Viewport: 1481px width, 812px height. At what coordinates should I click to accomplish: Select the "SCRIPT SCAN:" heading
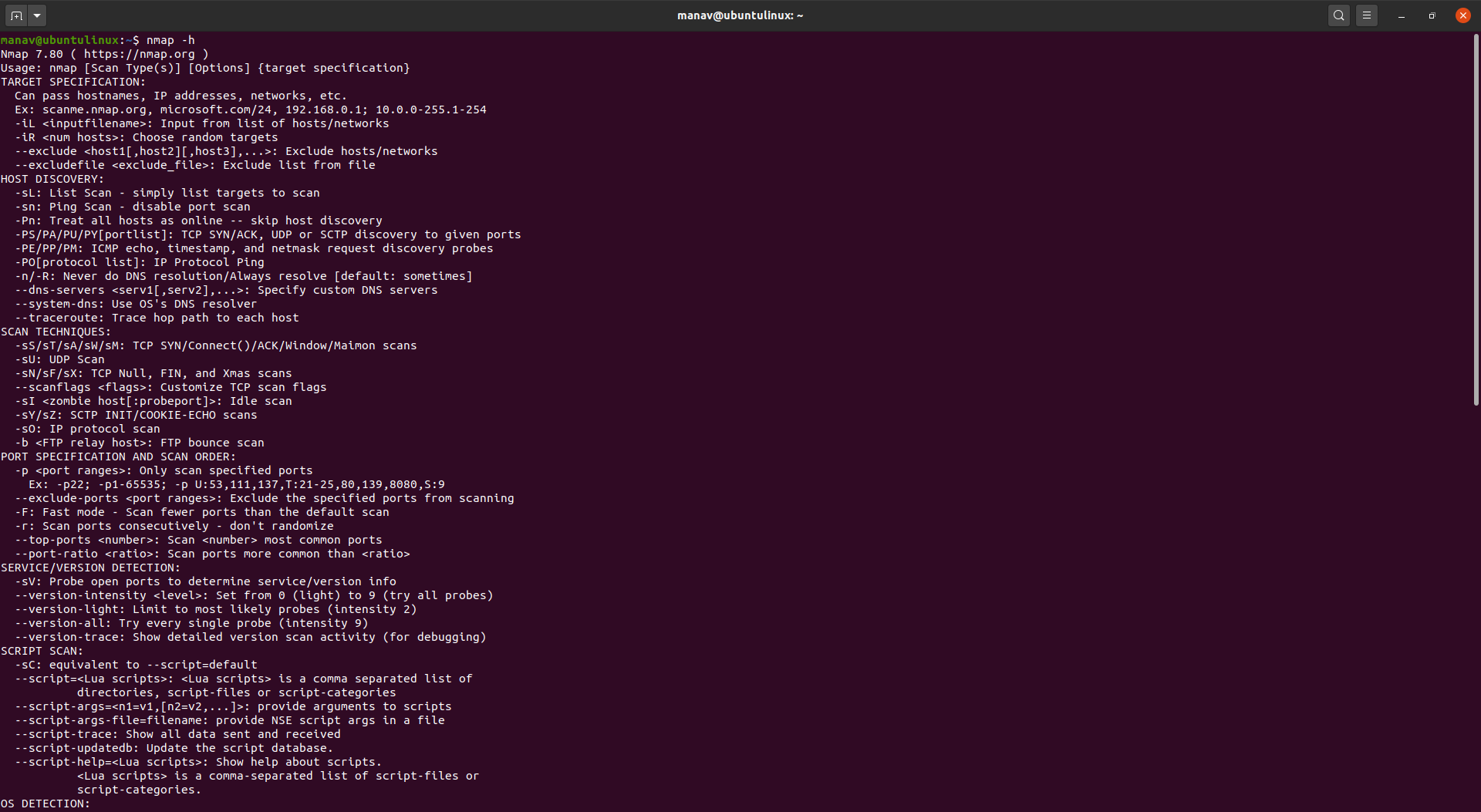pos(42,651)
